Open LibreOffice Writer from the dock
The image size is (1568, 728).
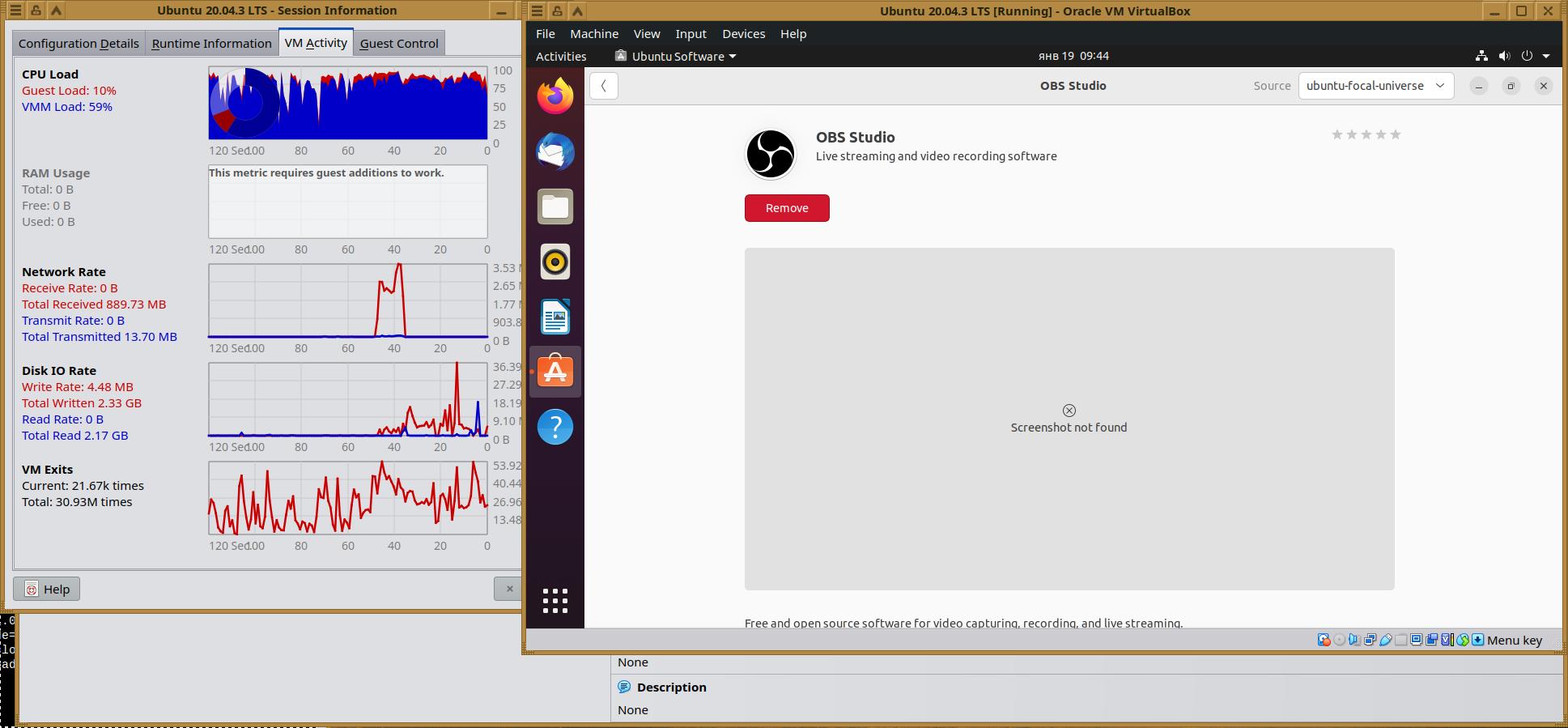pyautogui.click(x=555, y=317)
